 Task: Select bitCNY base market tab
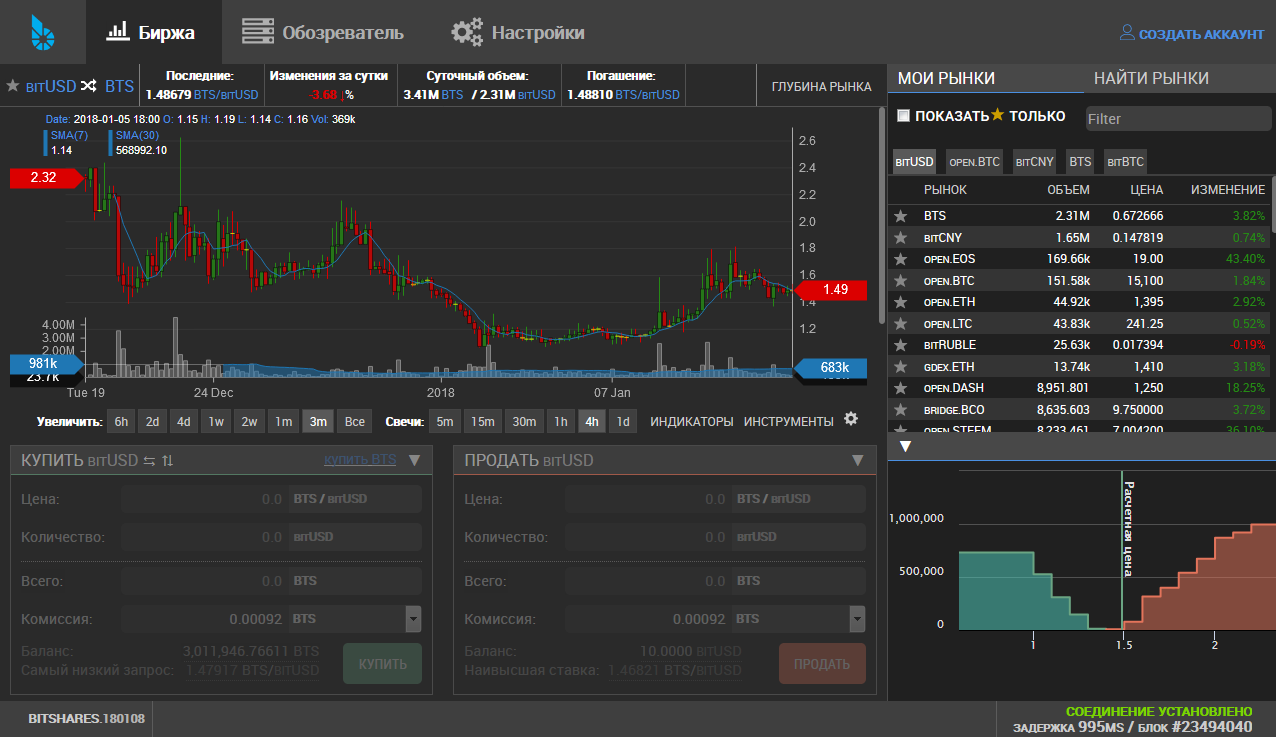[1034, 161]
